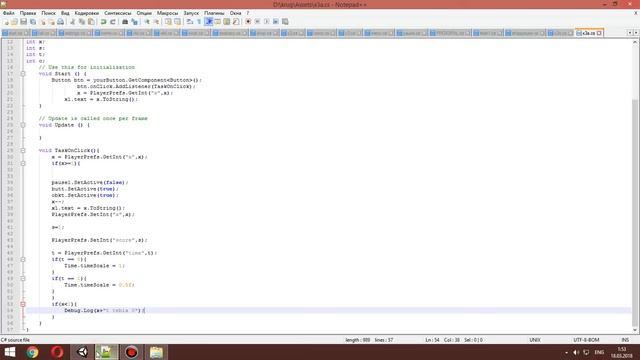Collapse the second if(t == block on line 49

click(x=23, y=278)
